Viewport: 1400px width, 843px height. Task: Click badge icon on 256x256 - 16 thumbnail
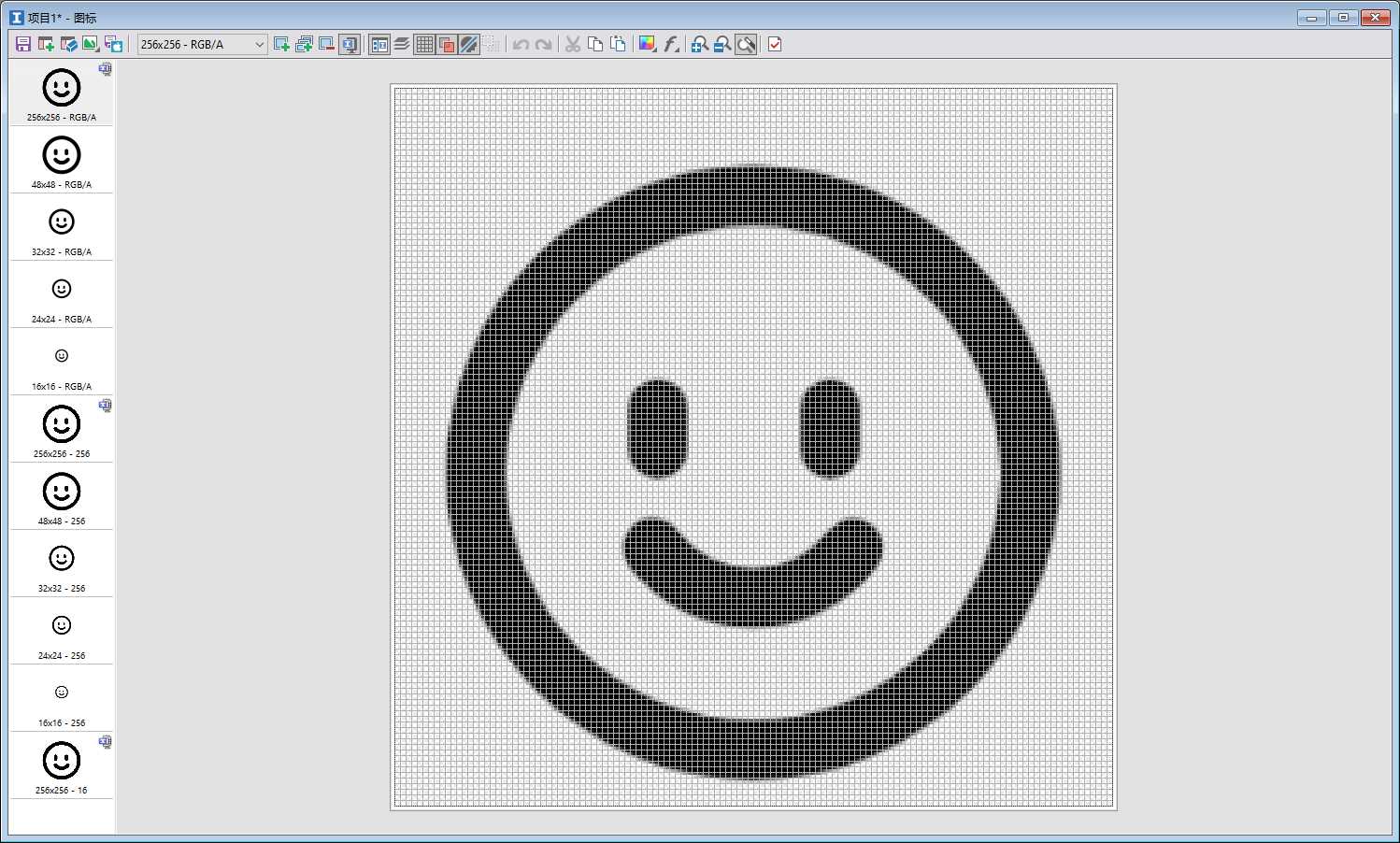106,742
